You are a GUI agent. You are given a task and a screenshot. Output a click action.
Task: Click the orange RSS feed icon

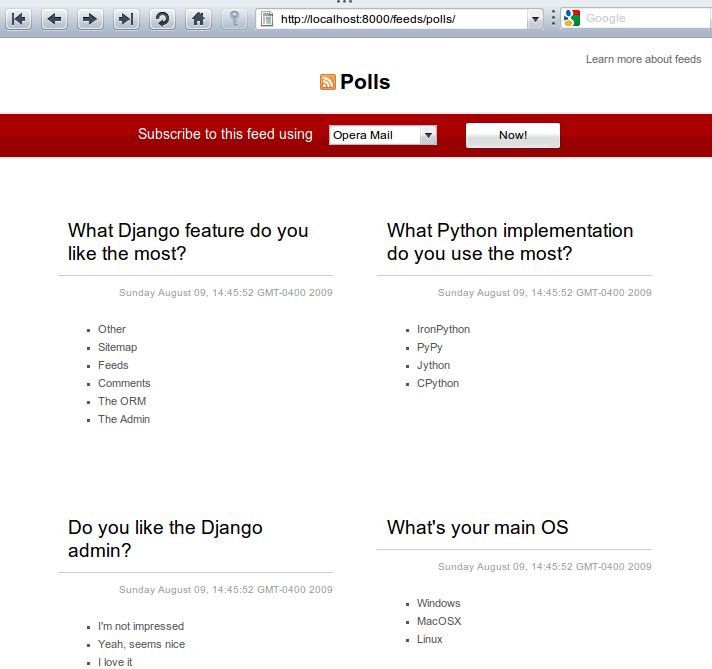(328, 82)
